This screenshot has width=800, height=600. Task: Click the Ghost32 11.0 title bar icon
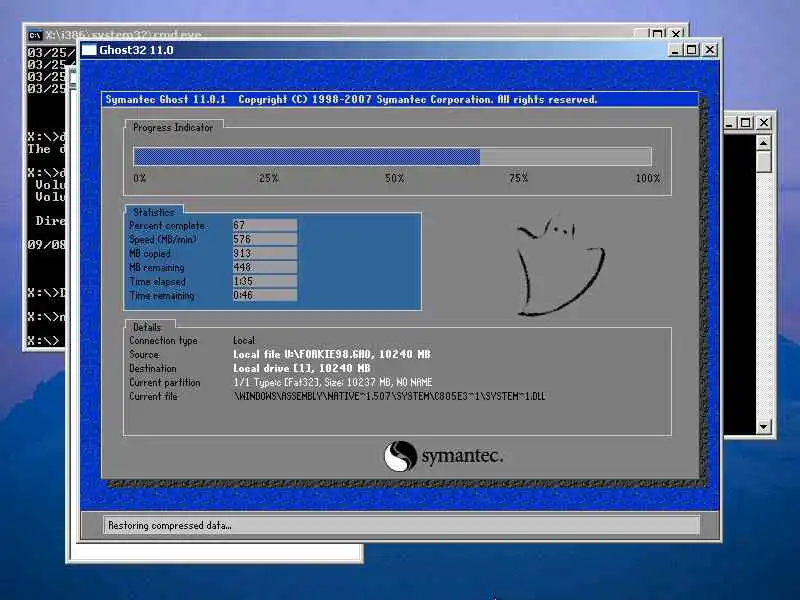tap(89, 50)
